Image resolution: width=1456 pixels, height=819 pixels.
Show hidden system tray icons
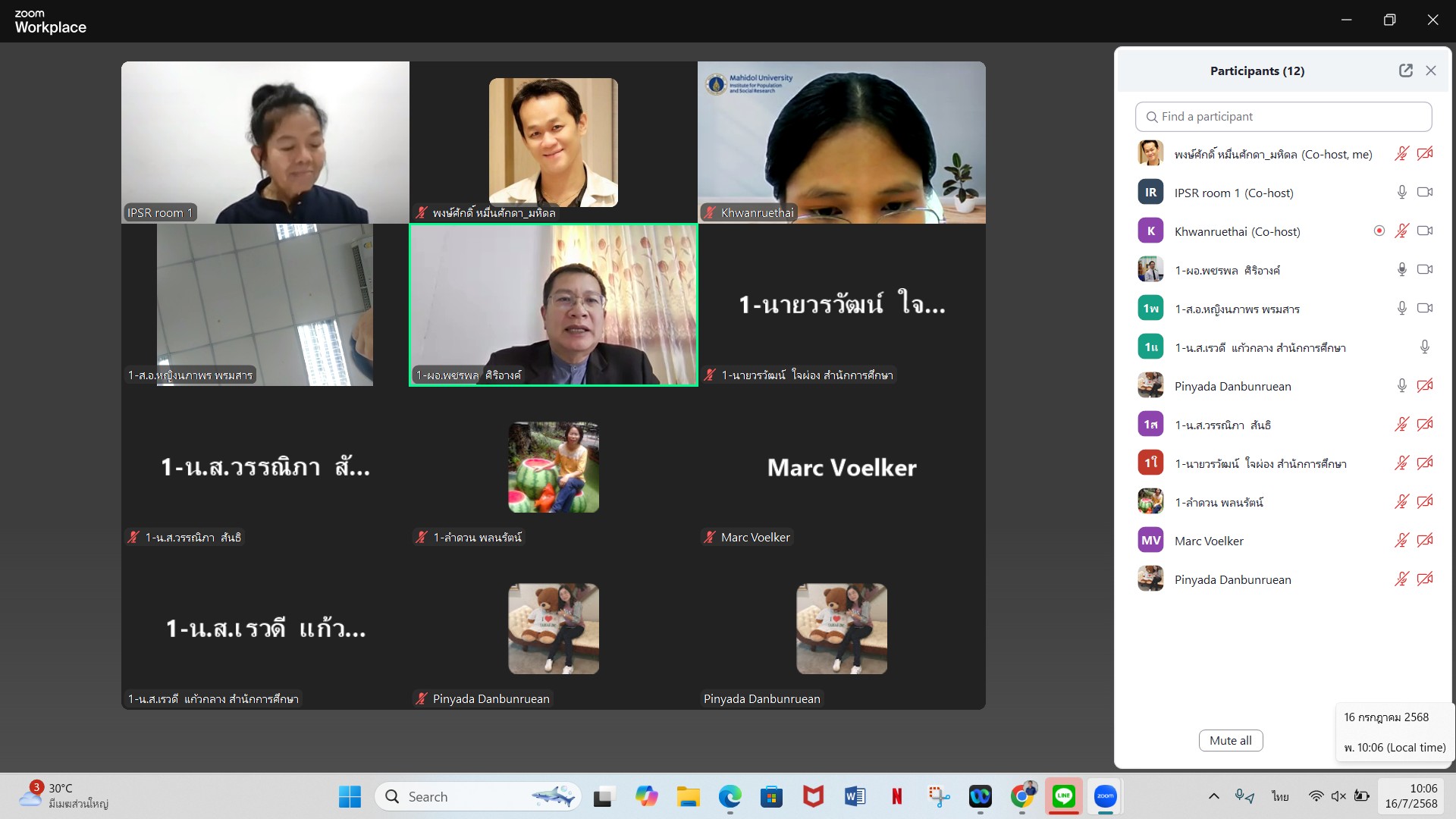[x=1213, y=796]
